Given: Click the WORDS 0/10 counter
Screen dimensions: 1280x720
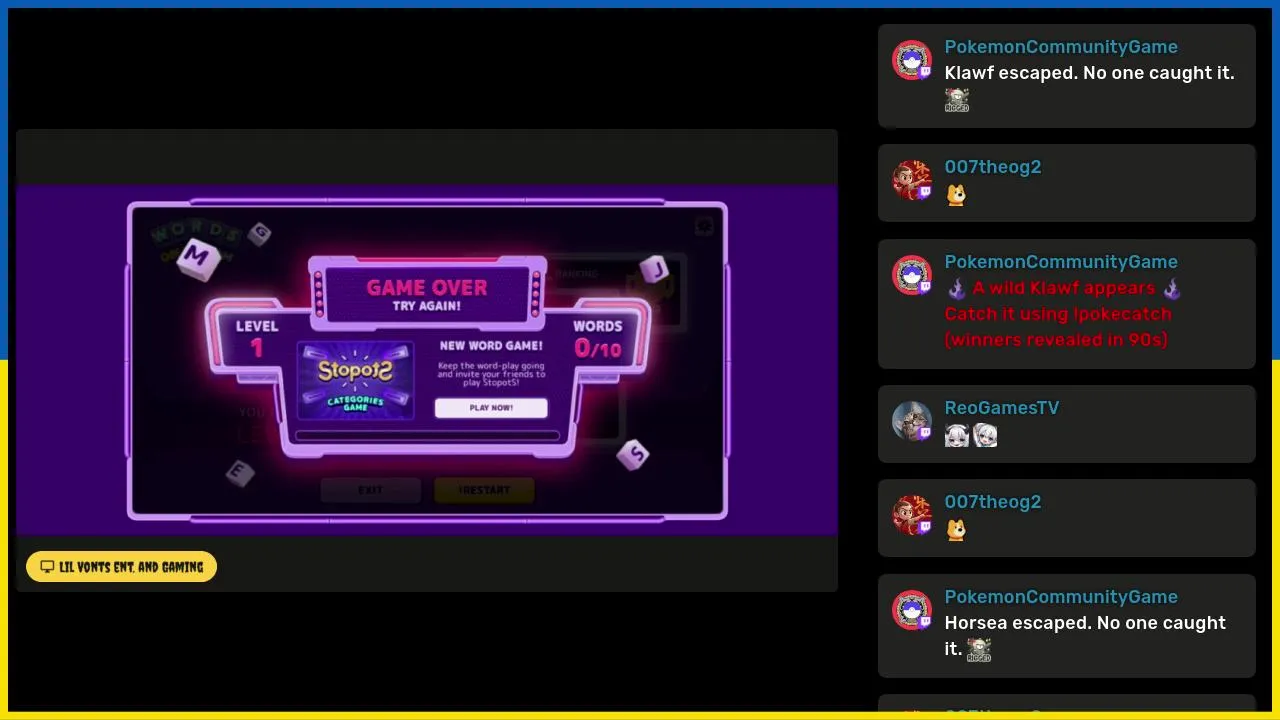Looking at the screenshot, I should [597, 338].
